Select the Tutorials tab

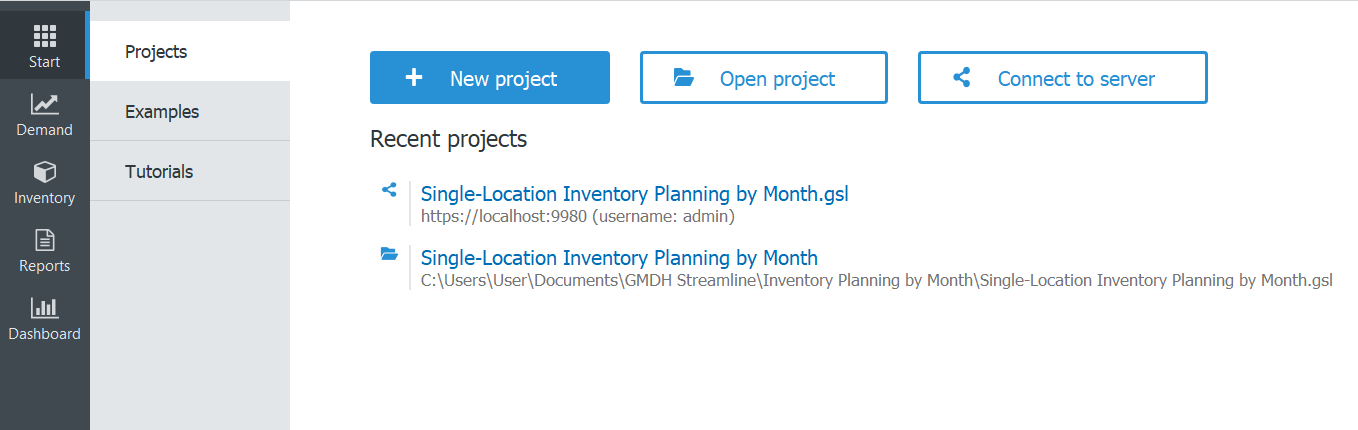coord(159,172)
